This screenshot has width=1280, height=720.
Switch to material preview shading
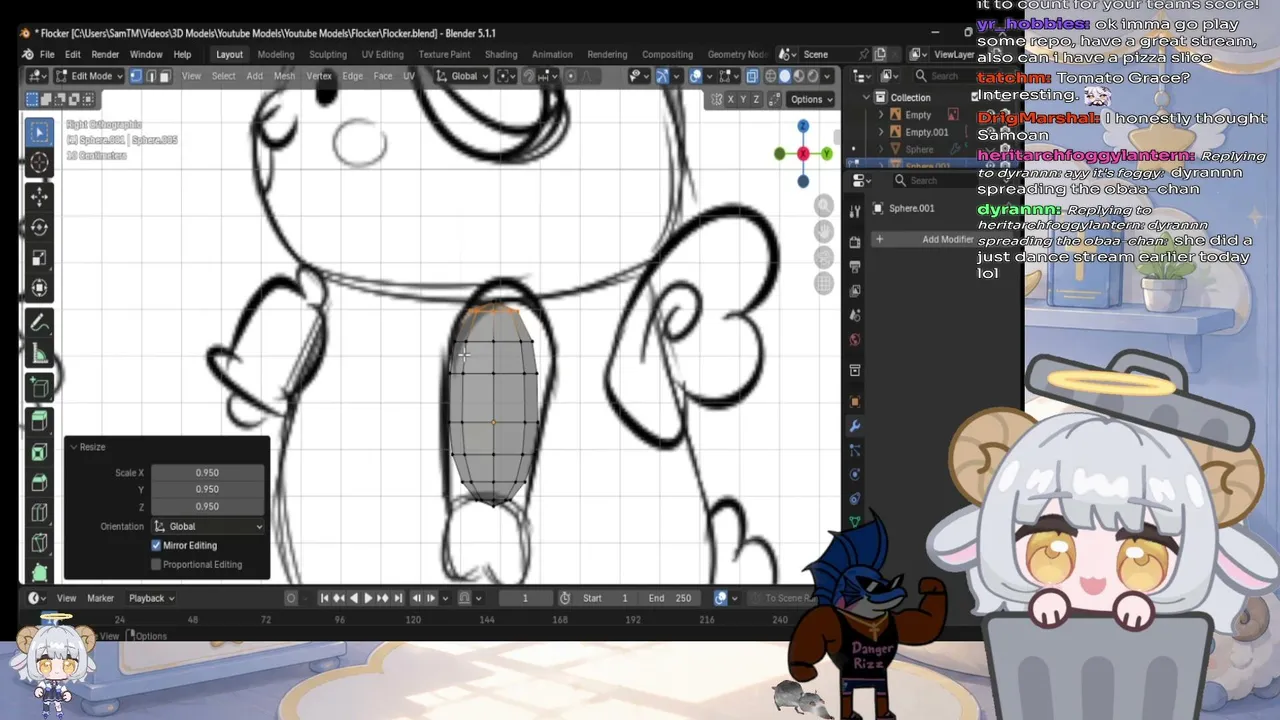point(799,76)
